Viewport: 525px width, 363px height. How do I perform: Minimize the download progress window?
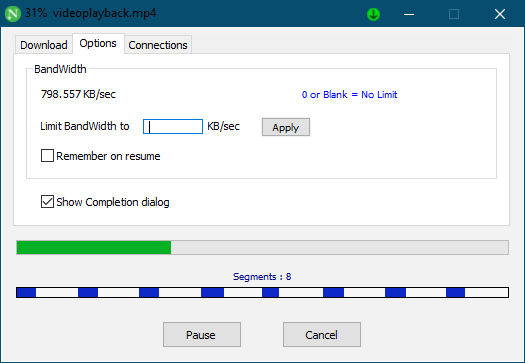(x=409, y=14)
